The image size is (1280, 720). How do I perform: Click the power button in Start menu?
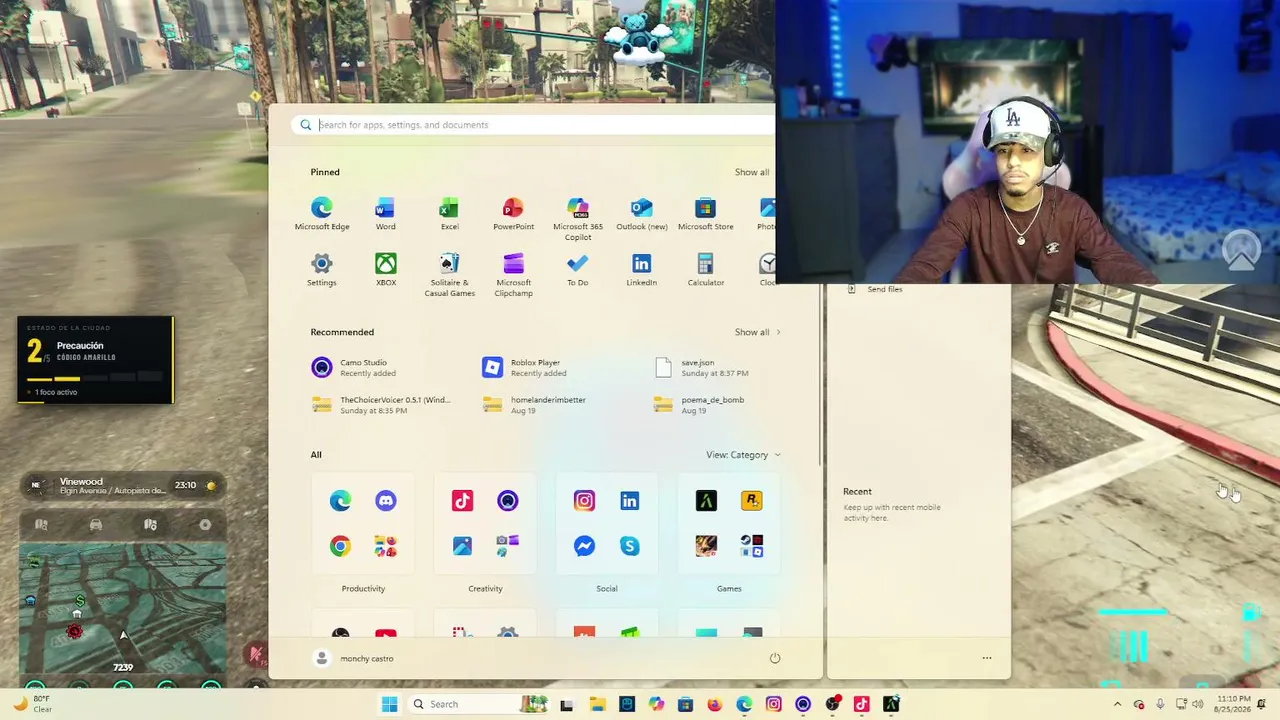[x=774, y=658]
